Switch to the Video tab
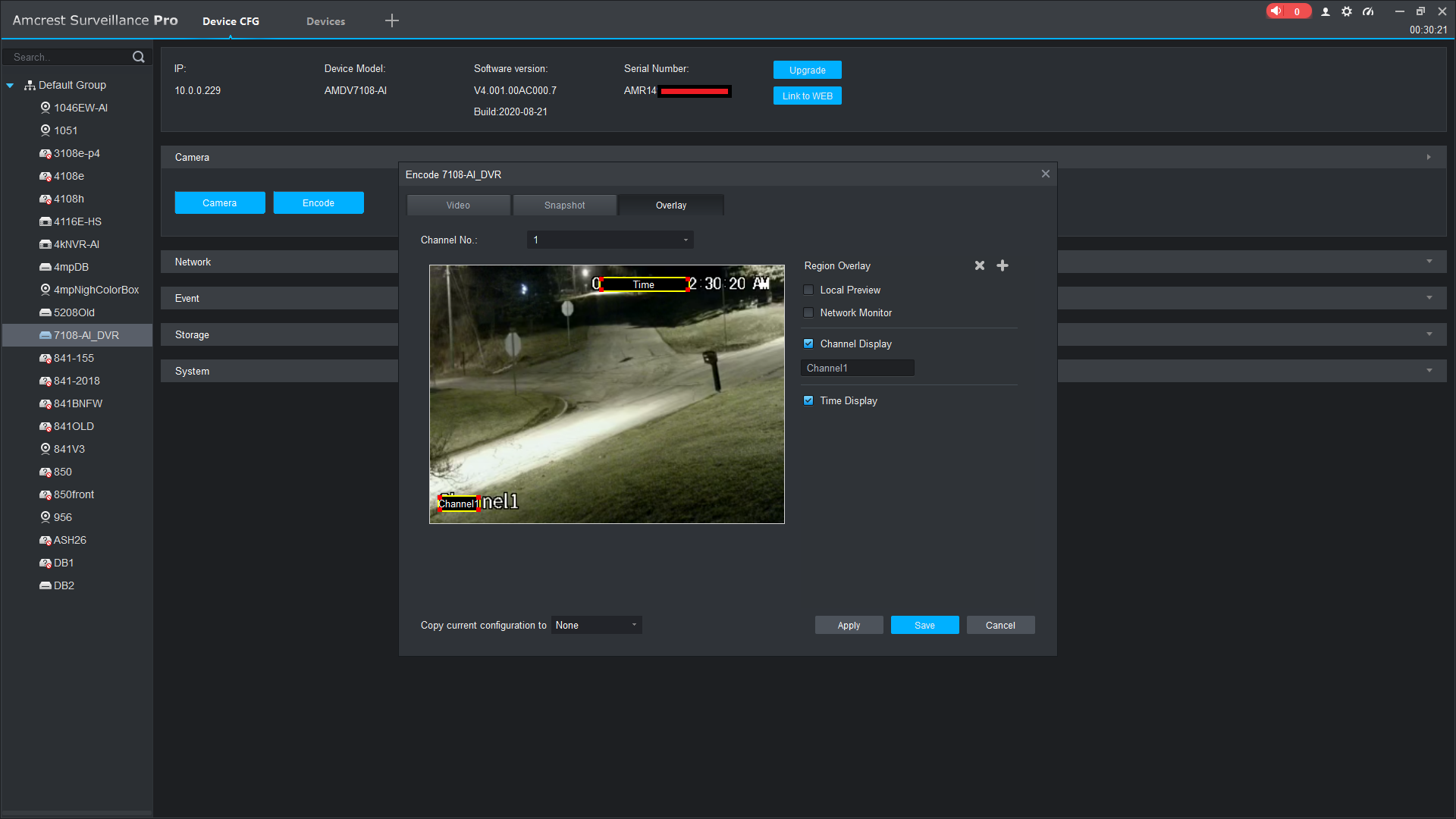 click(x=458, y=205)
